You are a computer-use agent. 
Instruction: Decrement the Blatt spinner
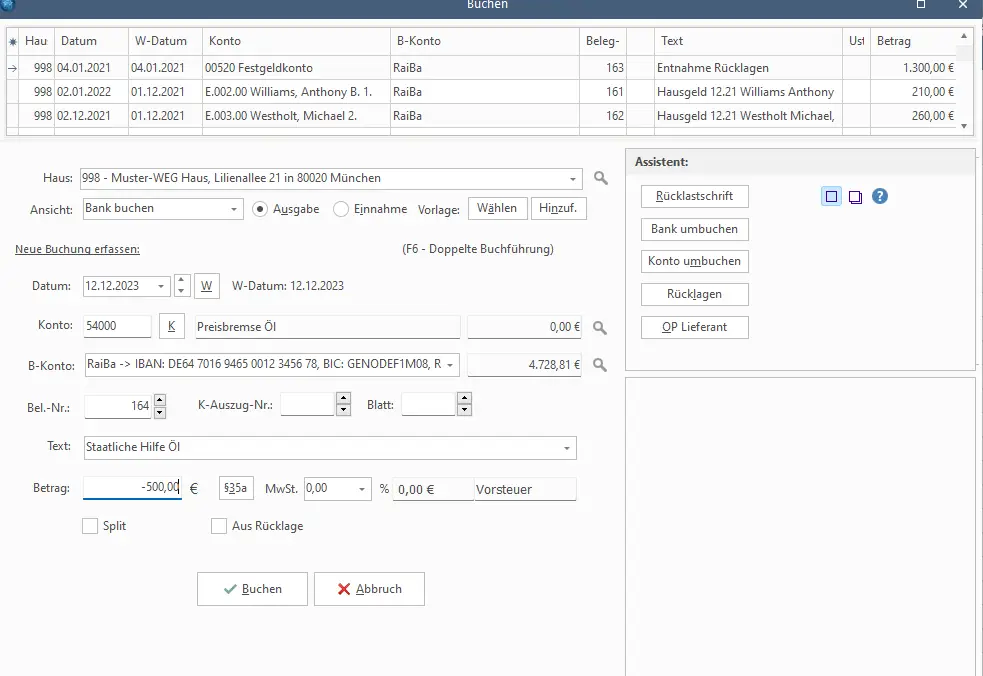click(x=464, y=409)
